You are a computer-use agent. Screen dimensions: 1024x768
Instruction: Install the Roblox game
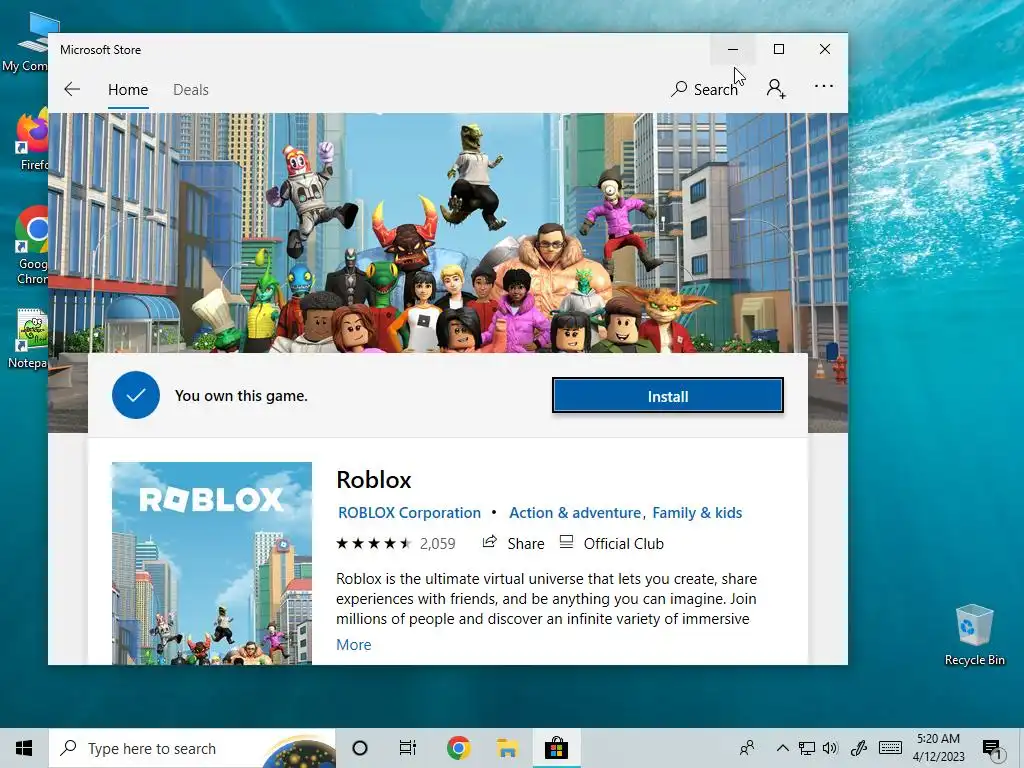point(667,396)
